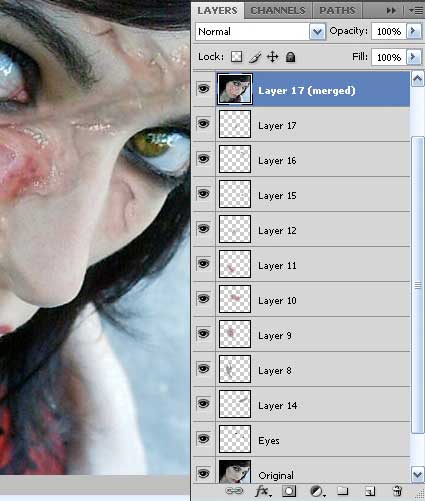This screenshot has height=501, width=425.
Task: Select the Layer 15 name
Action: pos(277,196)
